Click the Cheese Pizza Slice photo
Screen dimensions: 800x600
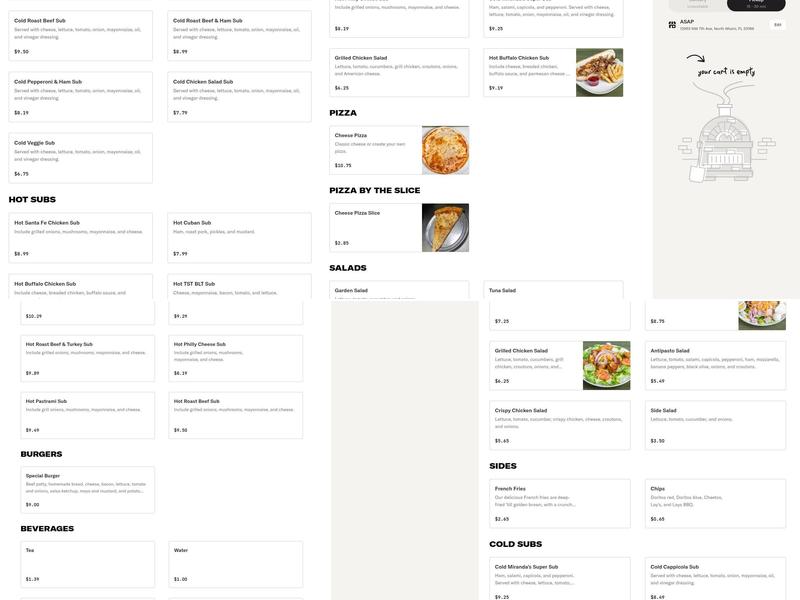pos(445,227)
